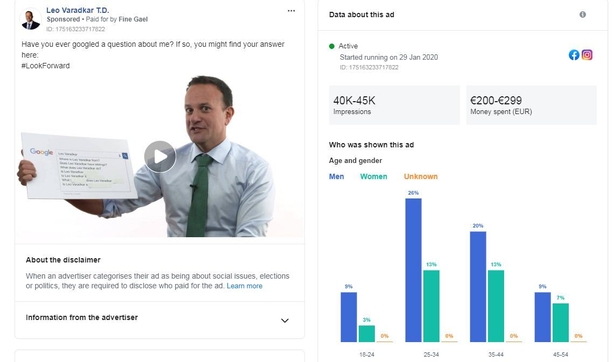Viewport: 614px width, 362px height.
Task: Click the Facebook platform icon
Action: [574, 55]
